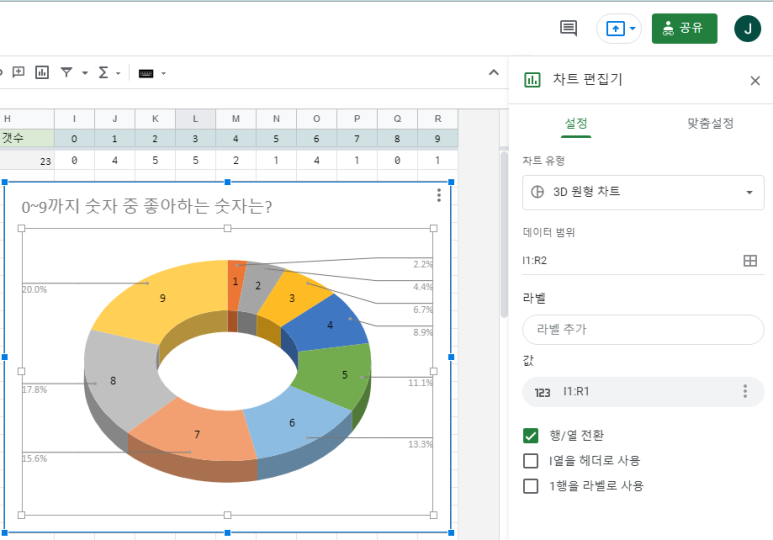Click the vertical sheet scrollbar

[504, 235]
